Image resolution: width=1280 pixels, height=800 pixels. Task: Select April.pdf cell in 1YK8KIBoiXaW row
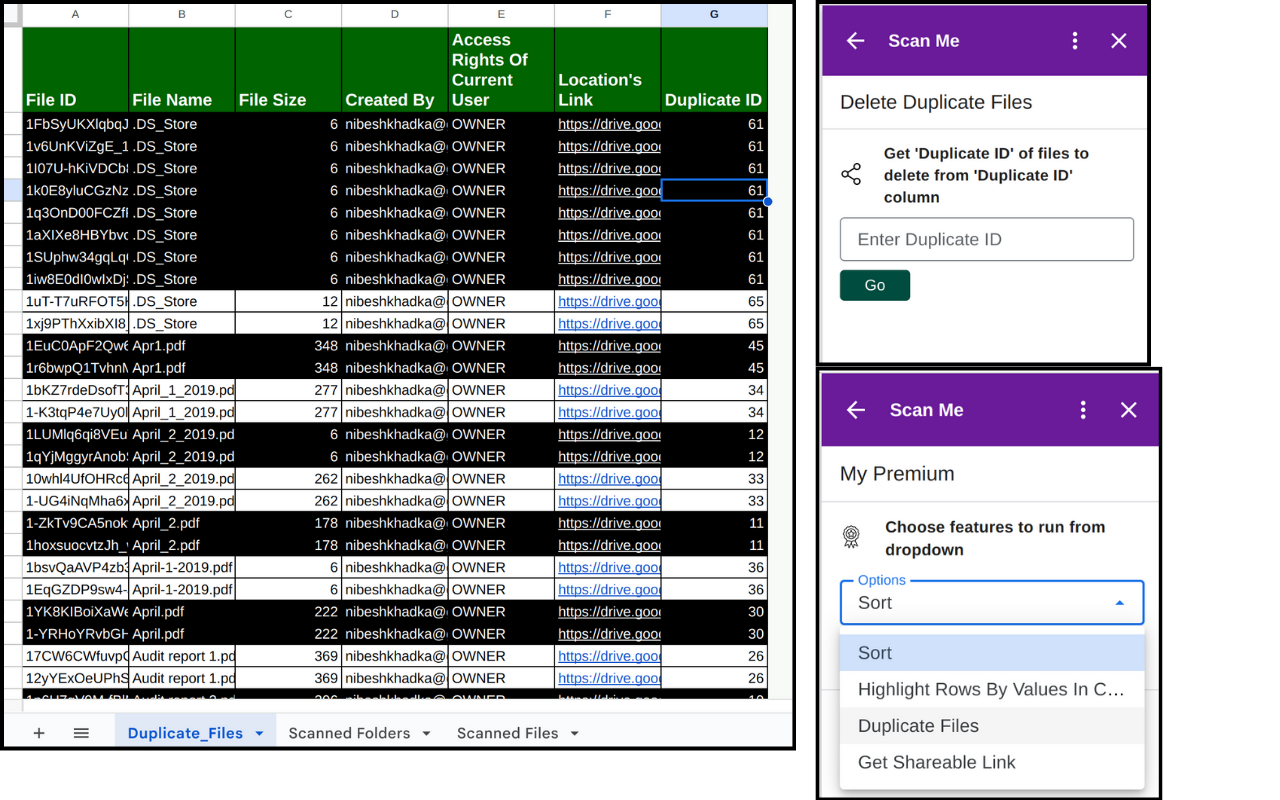(182, 611)
